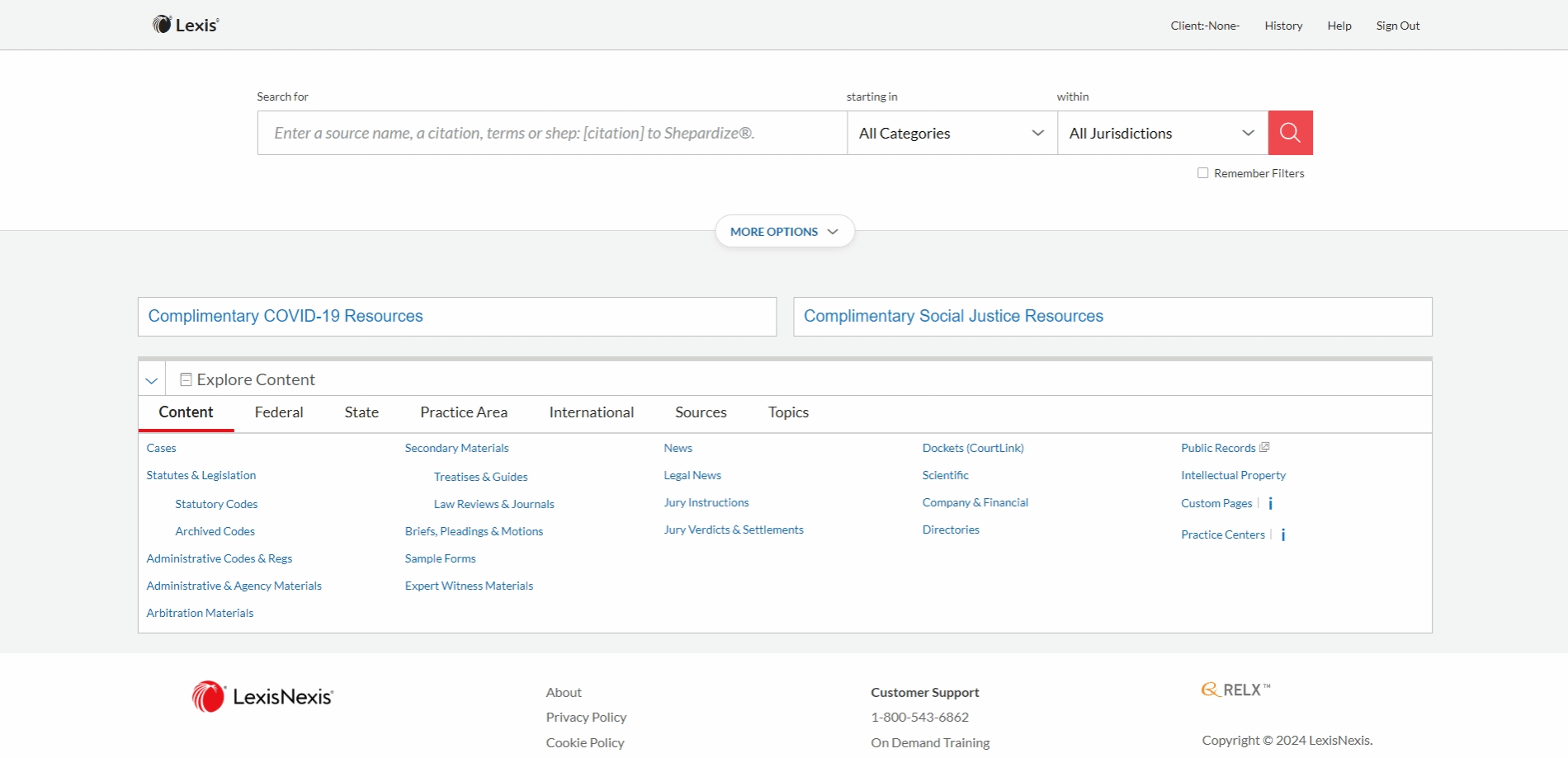This screenshot has height=758, width=1568.
Task: Switch to the Federal tab
Action: coord(279,412)
